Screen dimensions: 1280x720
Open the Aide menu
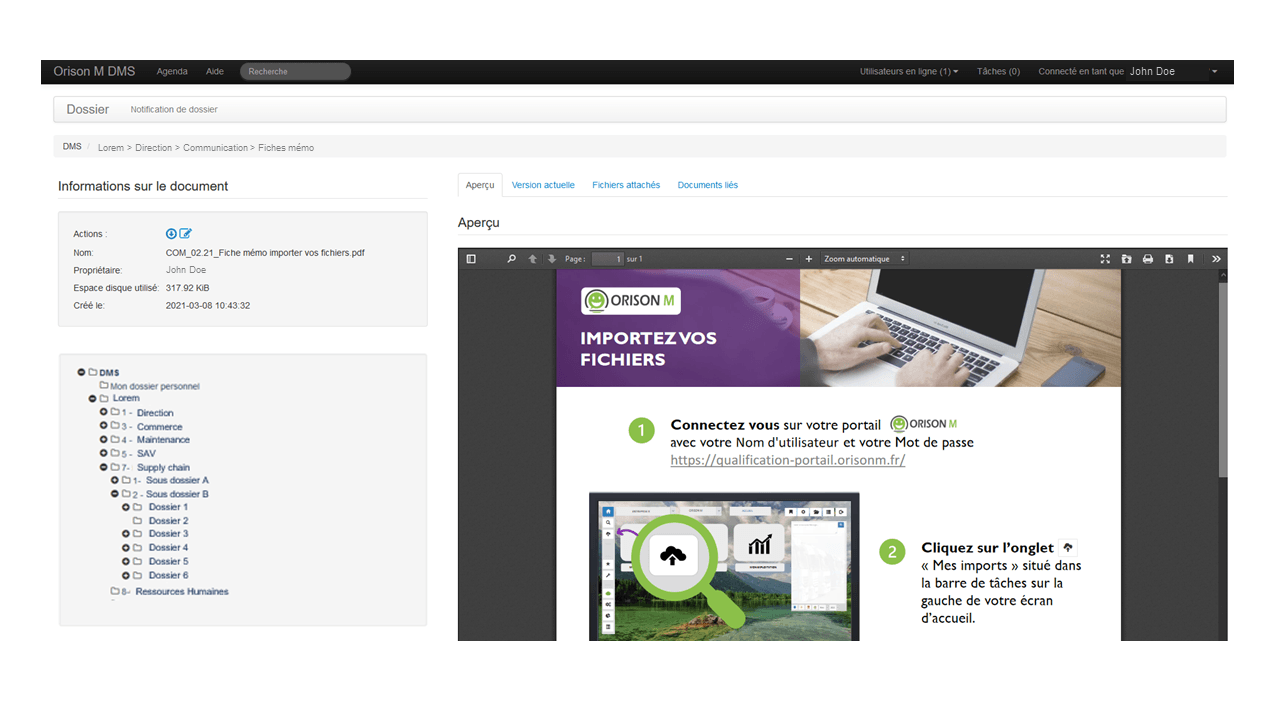coord(215,72)
